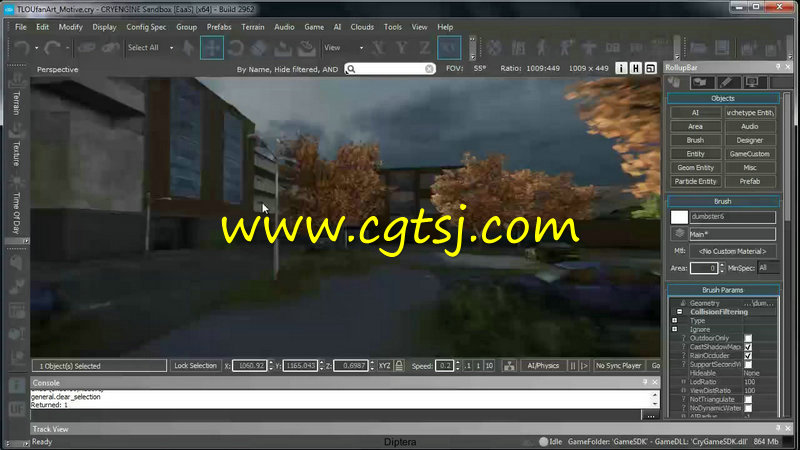Open the Prefabs menu
The width and height of the screenshot is (800, 450).
219,27
